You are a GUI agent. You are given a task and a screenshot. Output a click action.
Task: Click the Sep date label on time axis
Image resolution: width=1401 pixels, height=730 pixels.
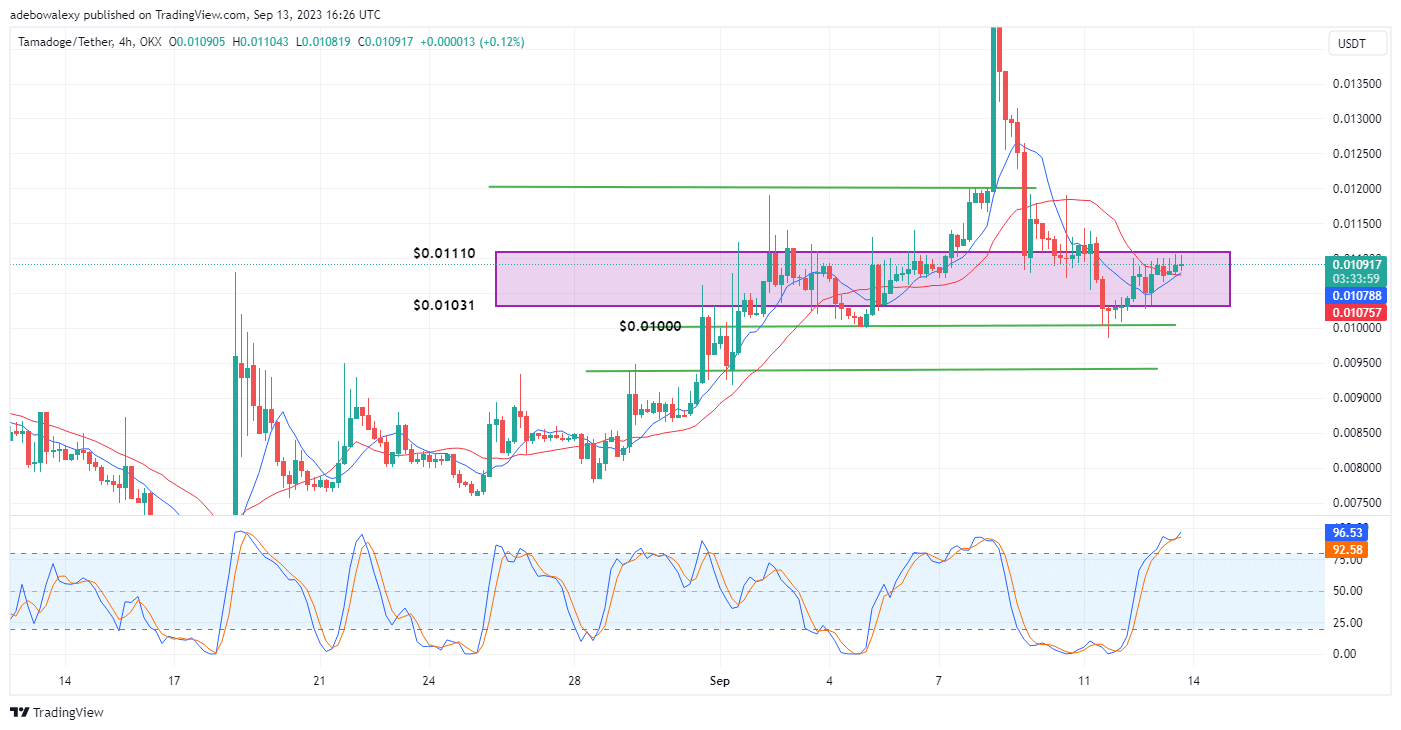(x=720, y=681)
